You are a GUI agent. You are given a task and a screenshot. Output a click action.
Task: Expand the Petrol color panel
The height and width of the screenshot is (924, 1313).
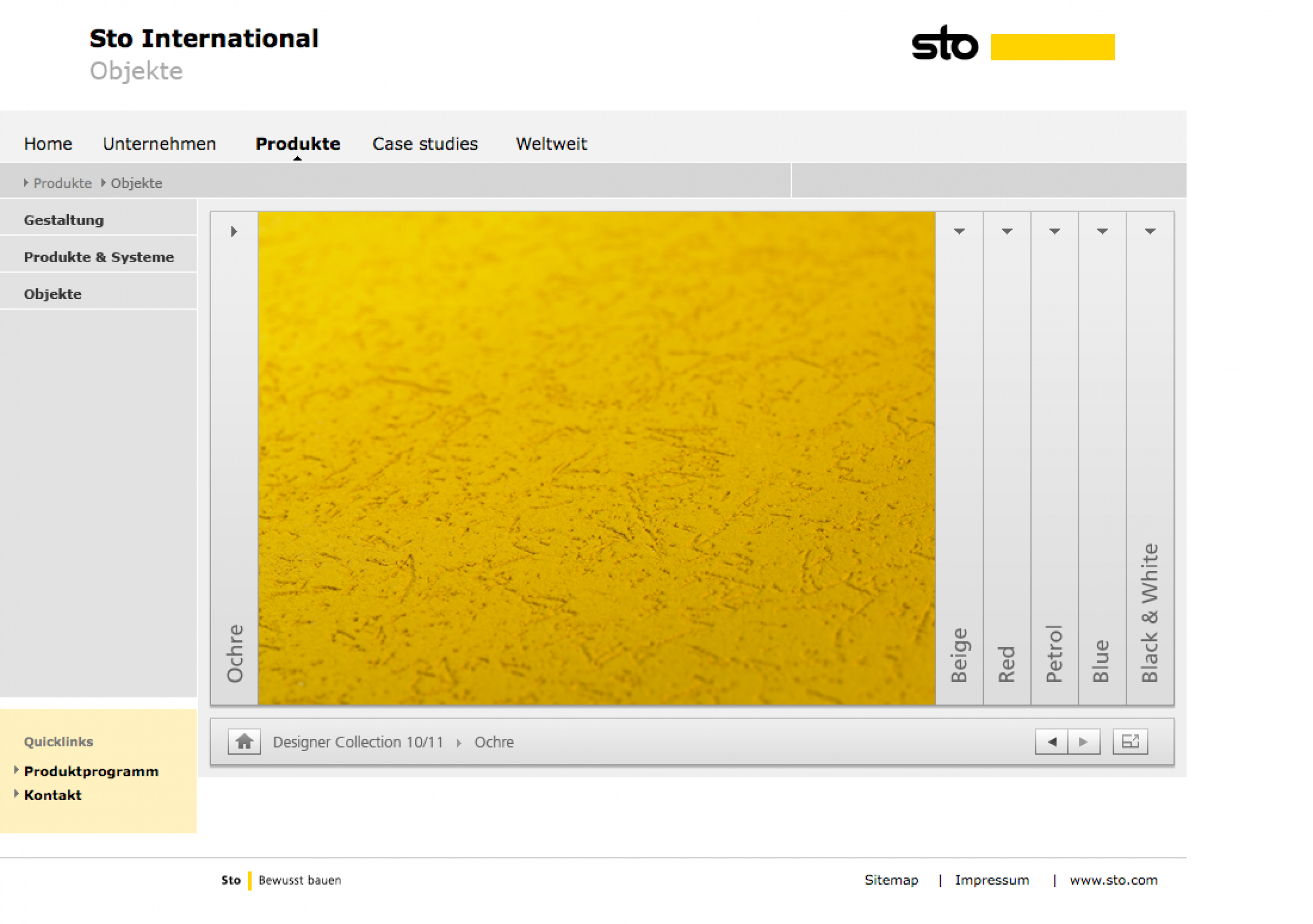point(1054,232)
